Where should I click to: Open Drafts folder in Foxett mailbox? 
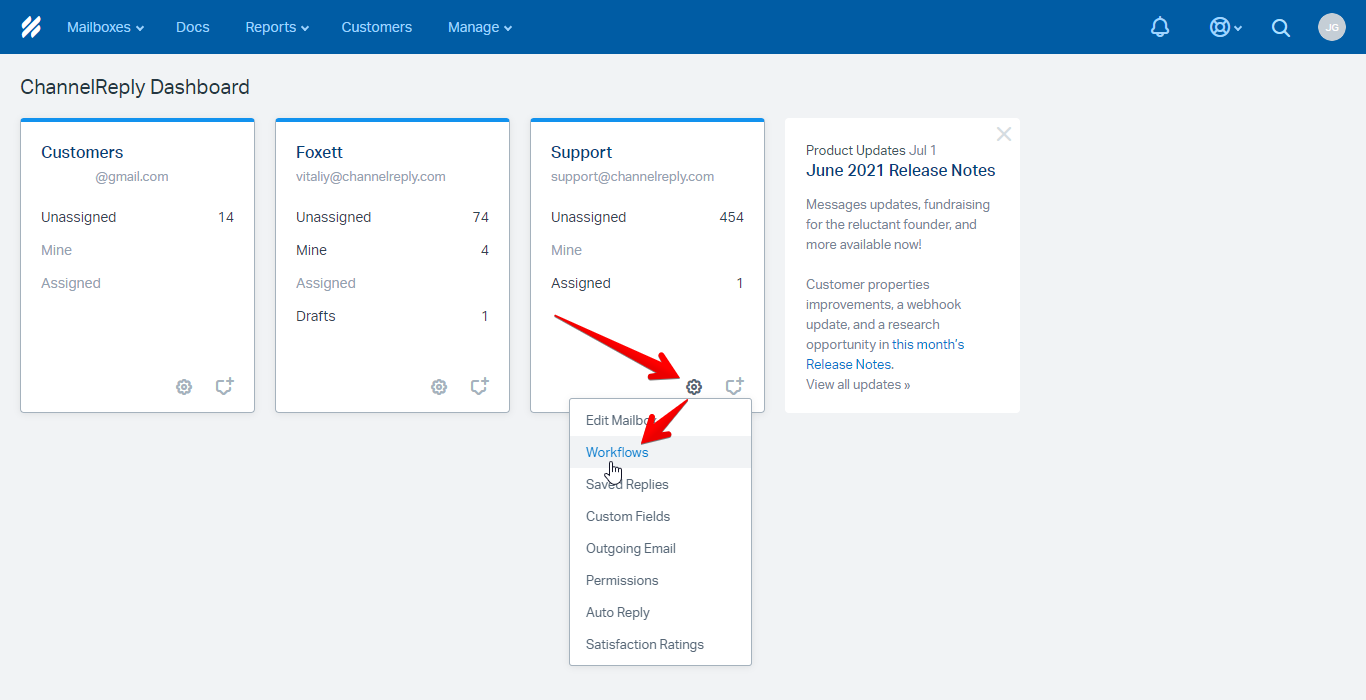tap(392, 316)
